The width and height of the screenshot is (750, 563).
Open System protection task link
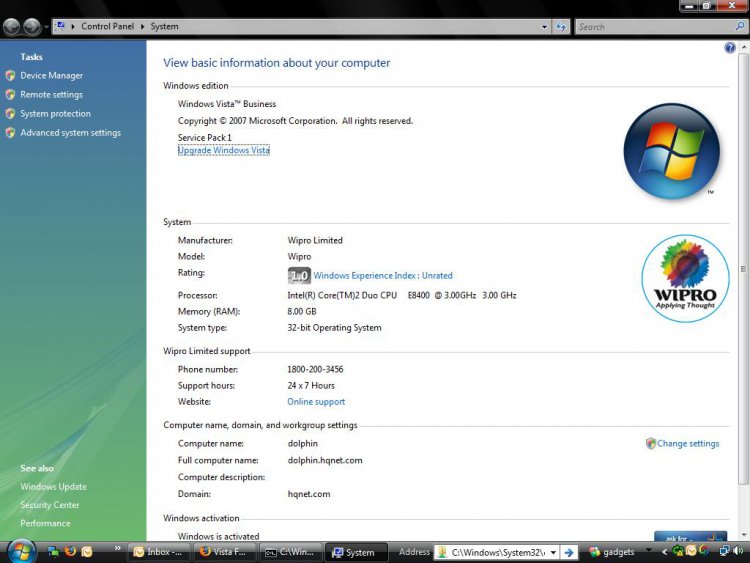[x=55, y=114]
